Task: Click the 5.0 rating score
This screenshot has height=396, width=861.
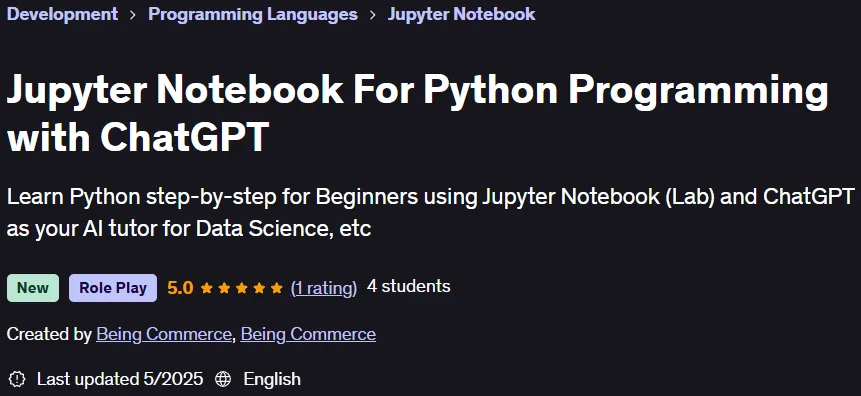Action: pos(180,288)
